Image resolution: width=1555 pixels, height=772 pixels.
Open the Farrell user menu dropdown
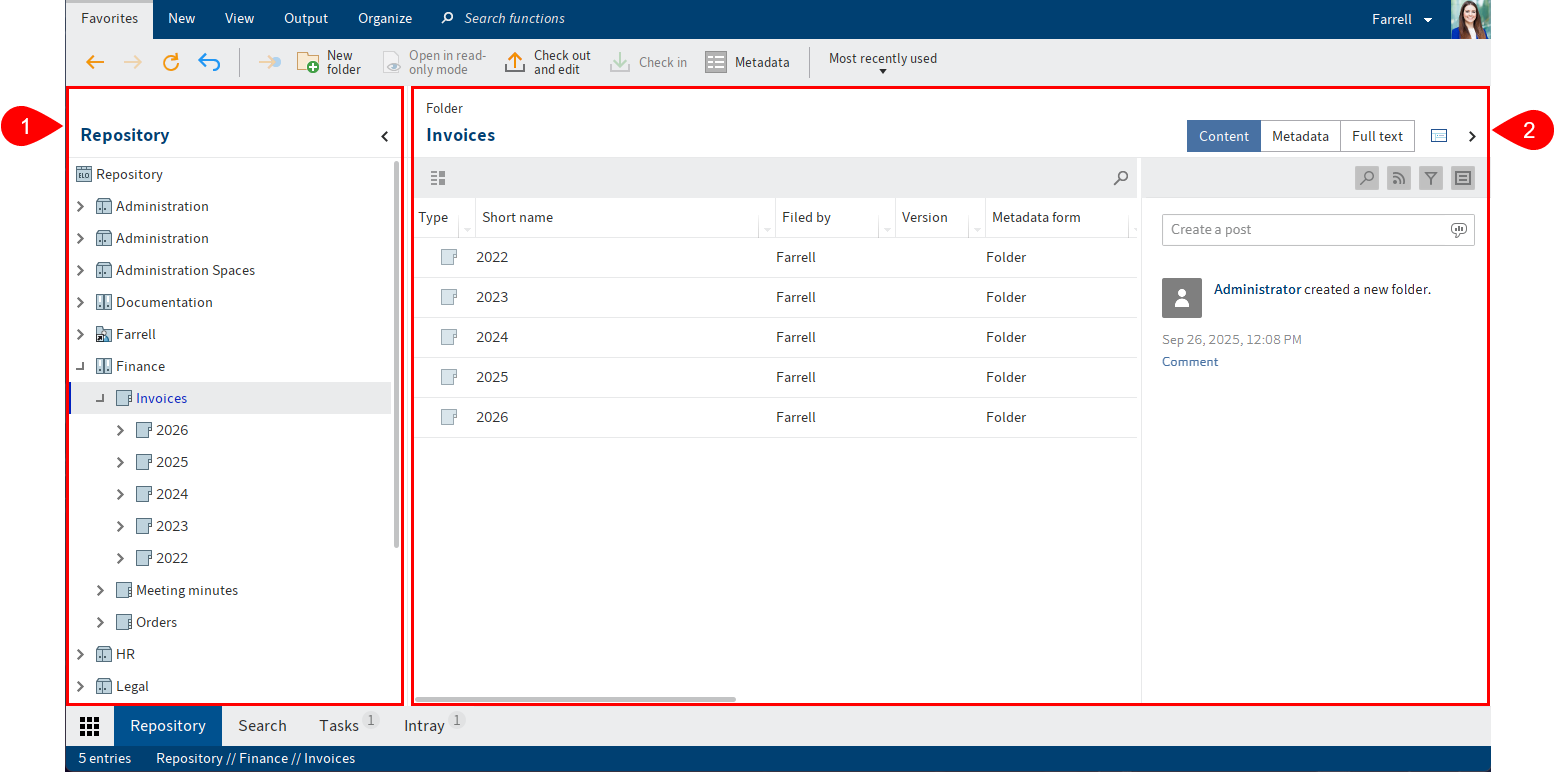point(1402,20)
